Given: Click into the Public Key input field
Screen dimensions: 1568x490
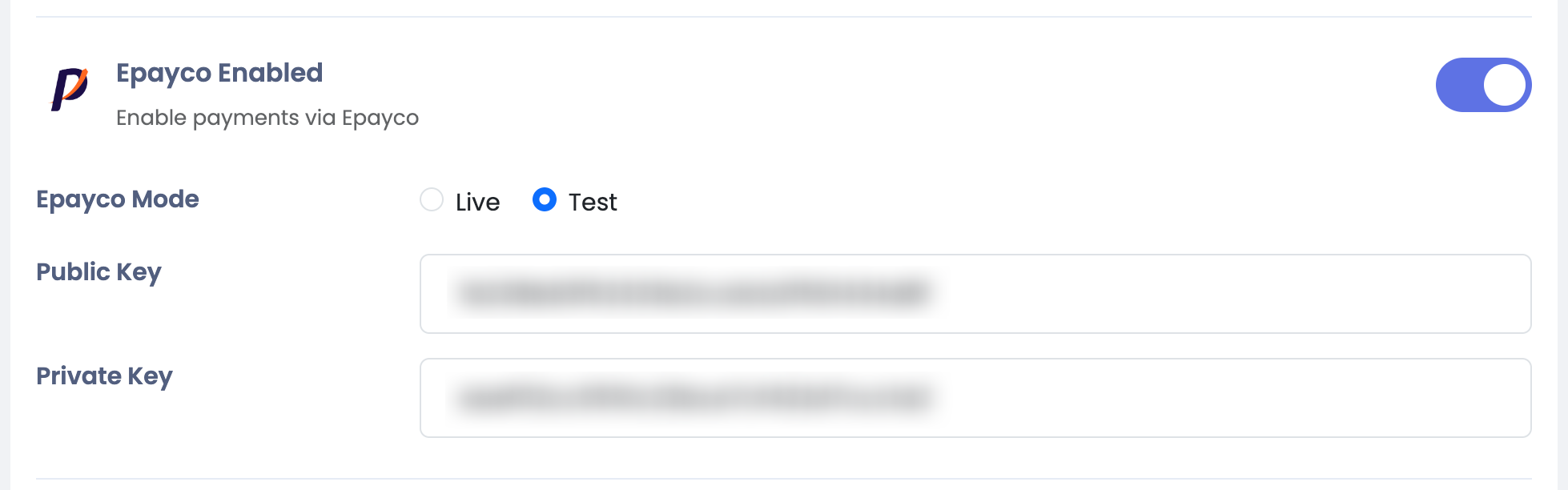Looking at the screenshot, I should coord(975,294).
